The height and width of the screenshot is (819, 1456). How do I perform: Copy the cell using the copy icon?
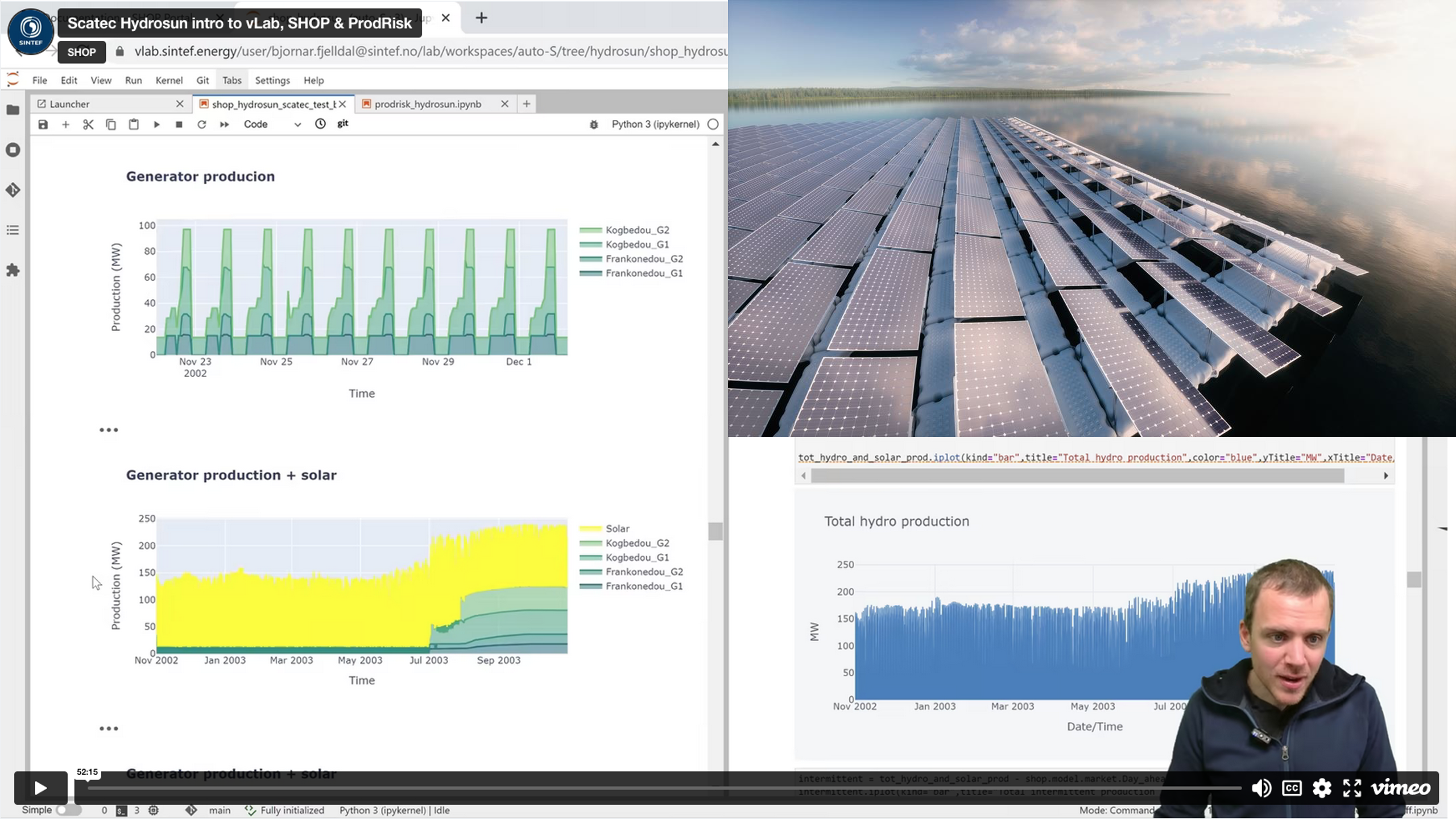[x=111, y=124]
